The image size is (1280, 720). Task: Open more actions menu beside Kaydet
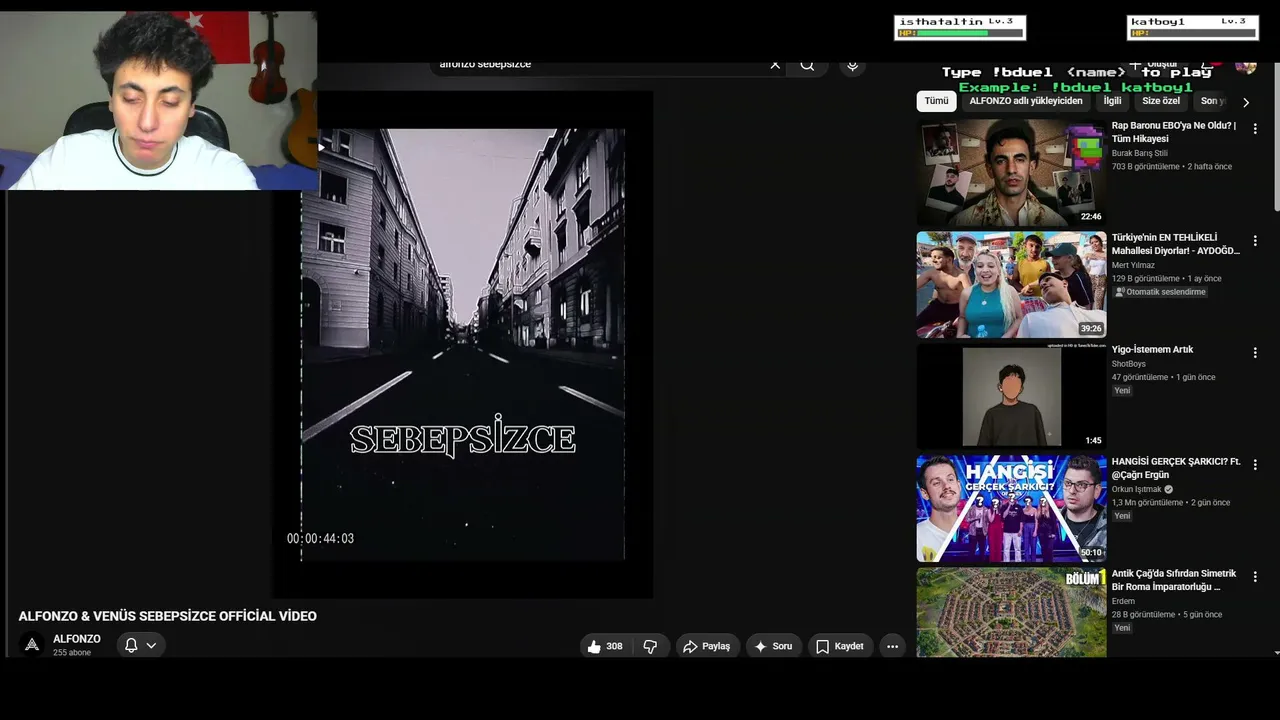click(892, 646)
